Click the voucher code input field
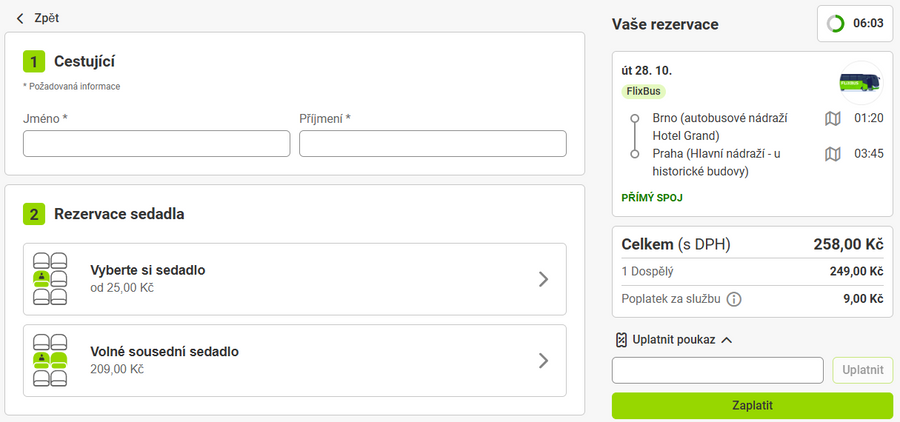 [718, 371]
